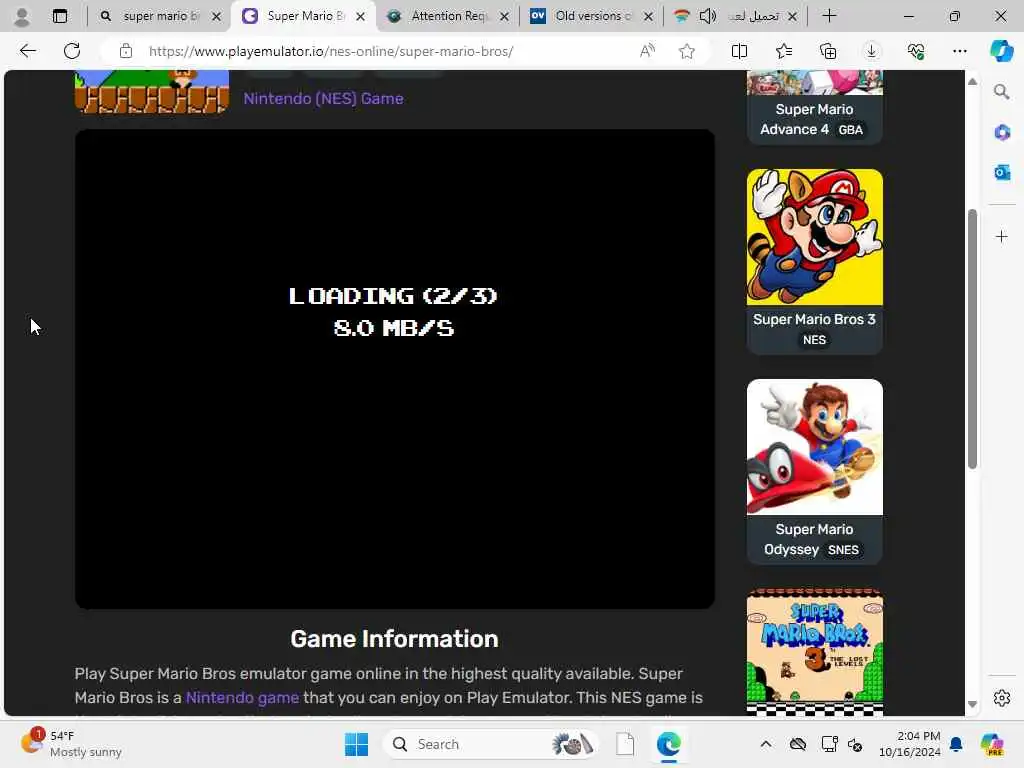Open the Favorites list

point(784,51)
